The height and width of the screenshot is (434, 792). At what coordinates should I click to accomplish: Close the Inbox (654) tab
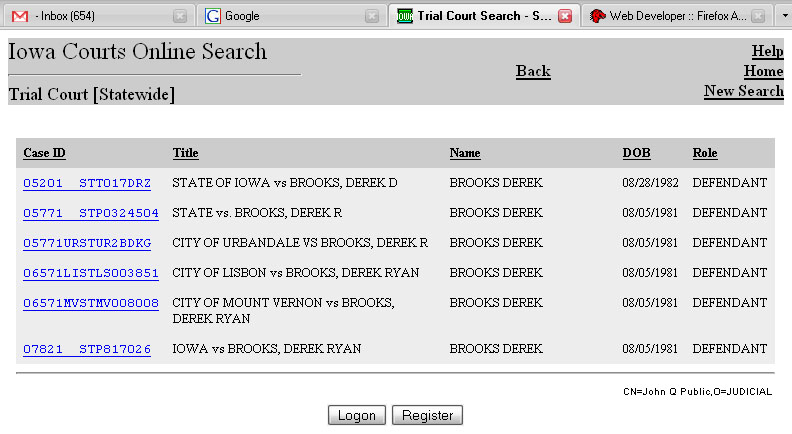pyautogui.click(x=179, y=16)
